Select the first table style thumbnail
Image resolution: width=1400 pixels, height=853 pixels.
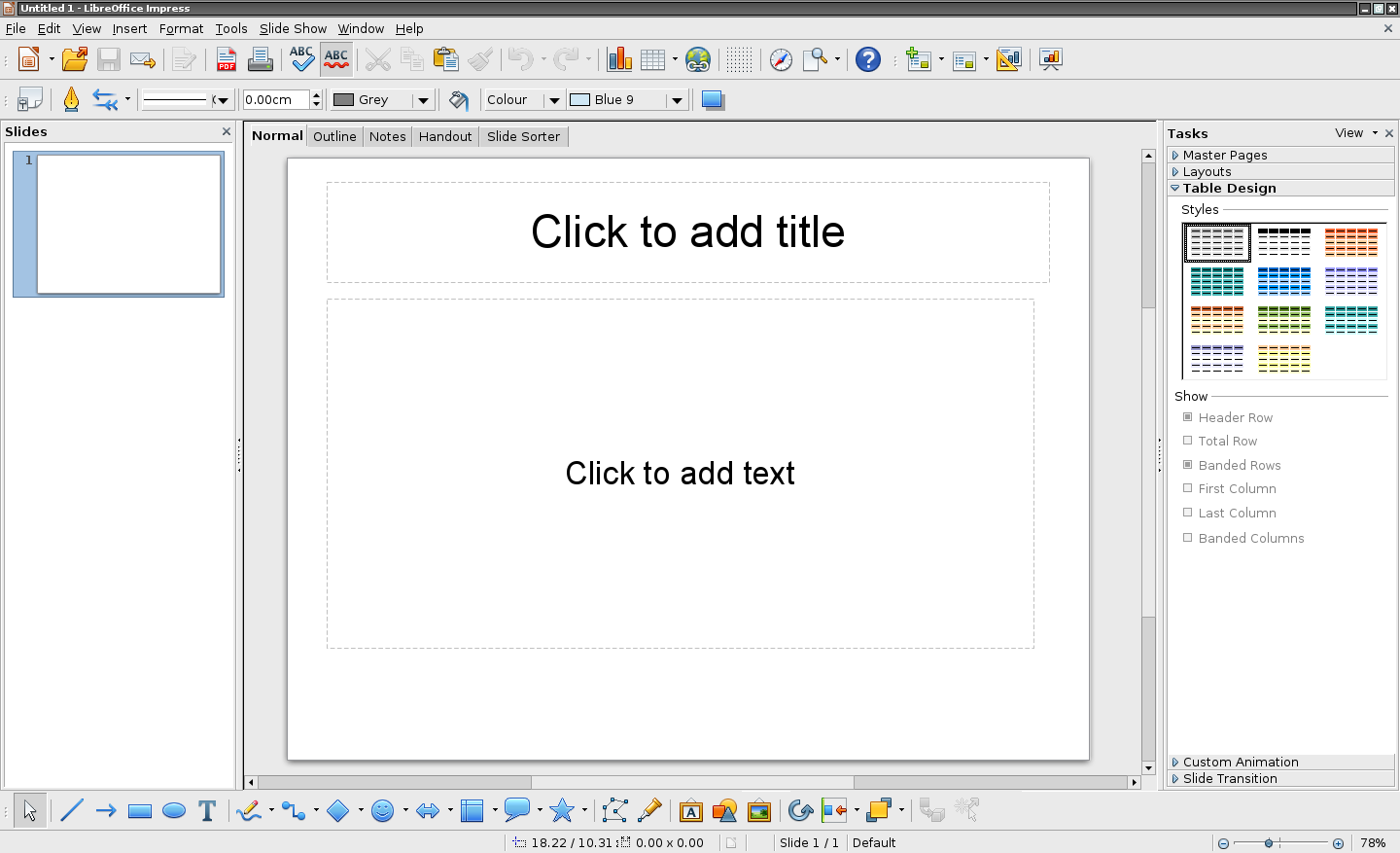pyautogui.click(x=1216, y=242)
